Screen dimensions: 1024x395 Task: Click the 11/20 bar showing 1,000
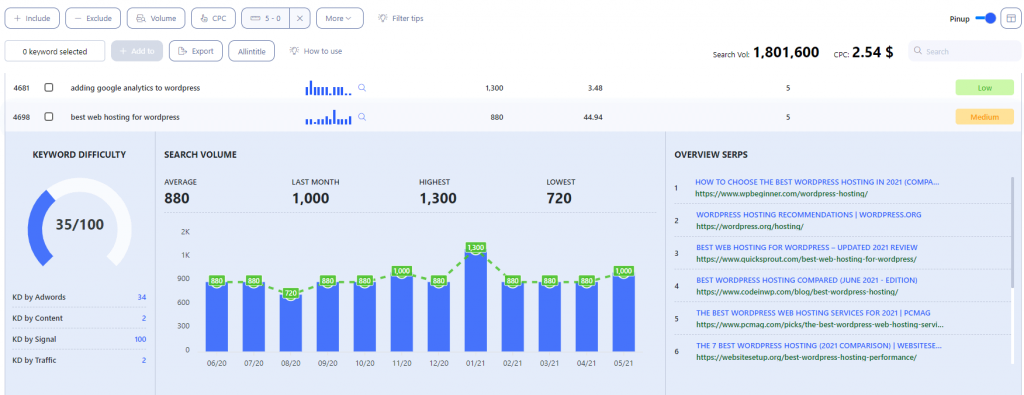[402, 313]
